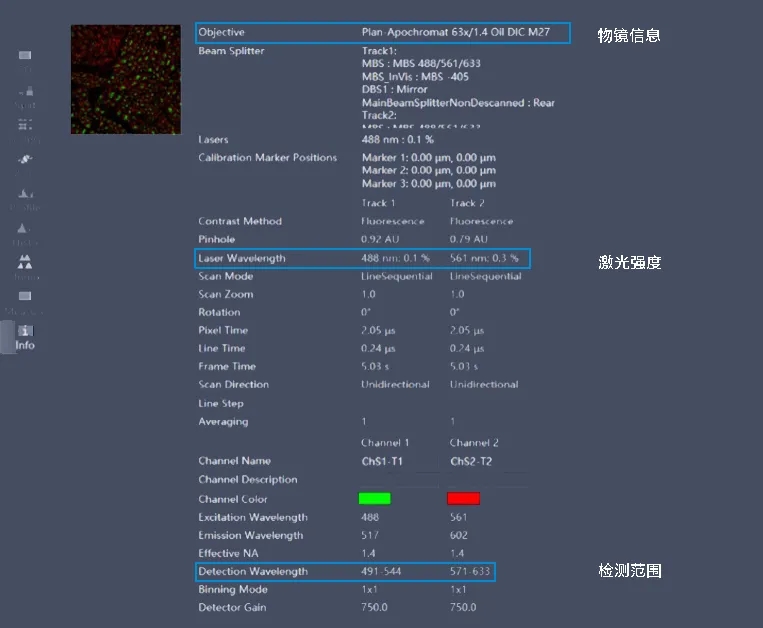Click the 'Track 2' column header
The image size is (763, 628).
[x=467, y=203]
